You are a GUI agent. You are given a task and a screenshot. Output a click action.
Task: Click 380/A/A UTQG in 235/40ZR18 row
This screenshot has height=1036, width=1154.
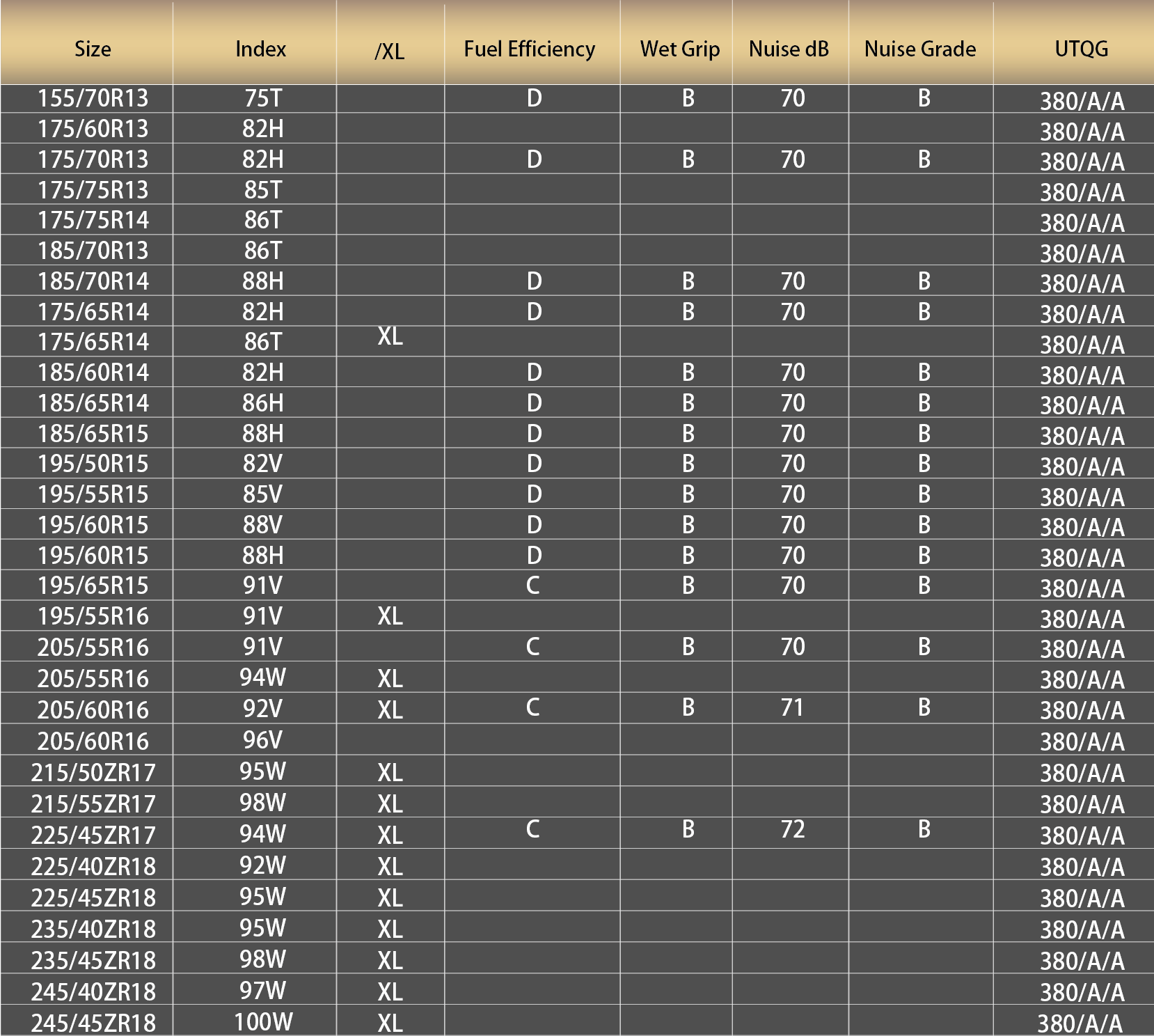(x=1082, y=929)
